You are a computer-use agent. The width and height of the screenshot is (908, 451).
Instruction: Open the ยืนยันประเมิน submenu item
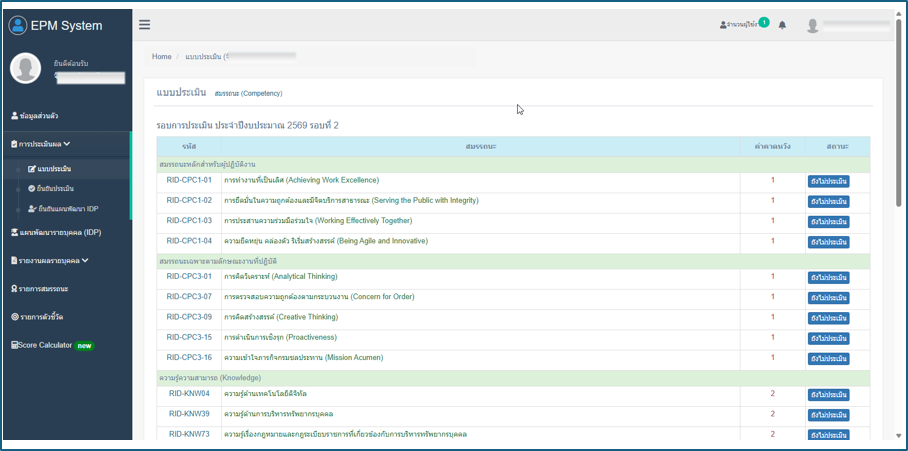pyautogui.click(x=51, y=189)
